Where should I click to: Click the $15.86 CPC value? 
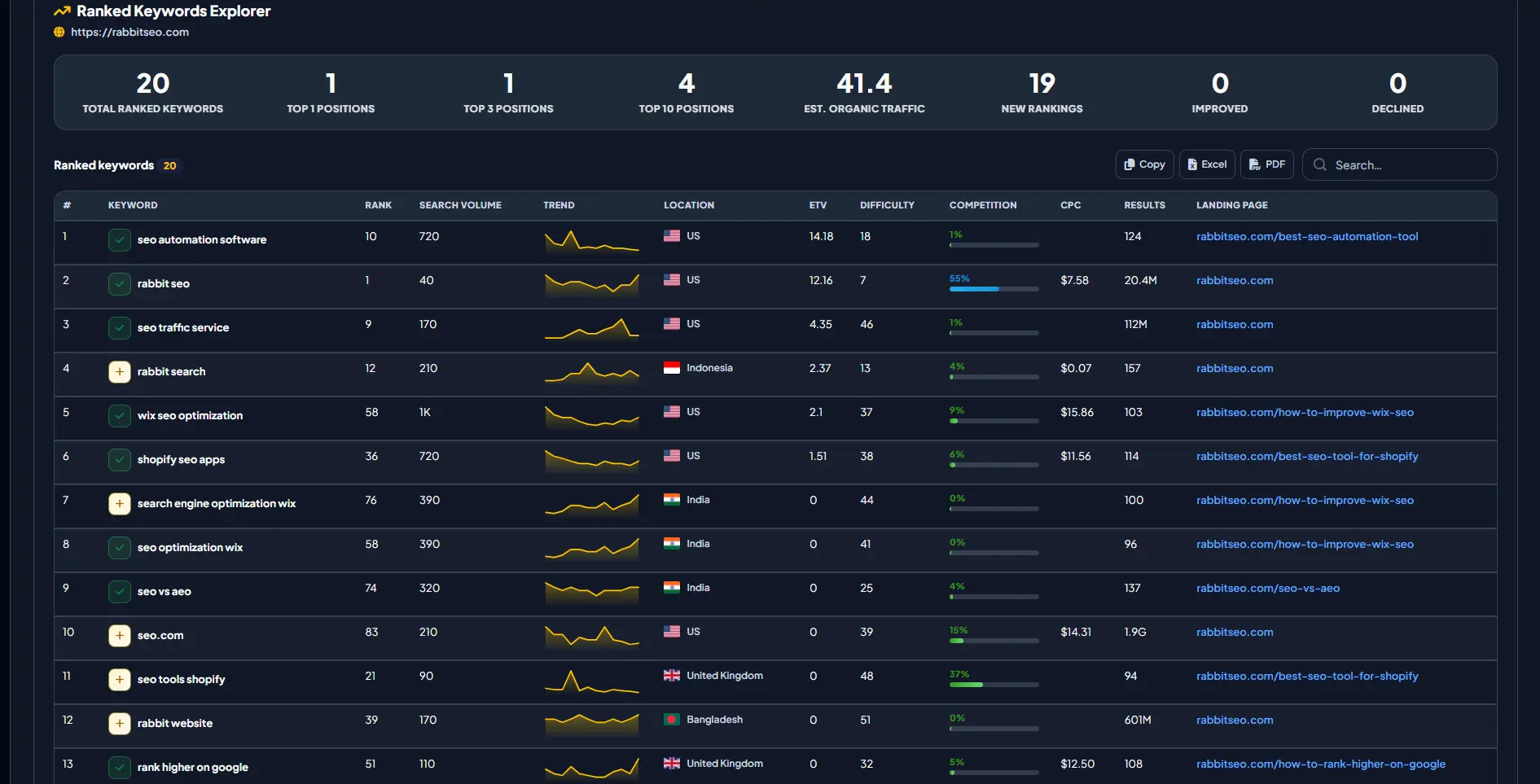[x=1077, y=413]
